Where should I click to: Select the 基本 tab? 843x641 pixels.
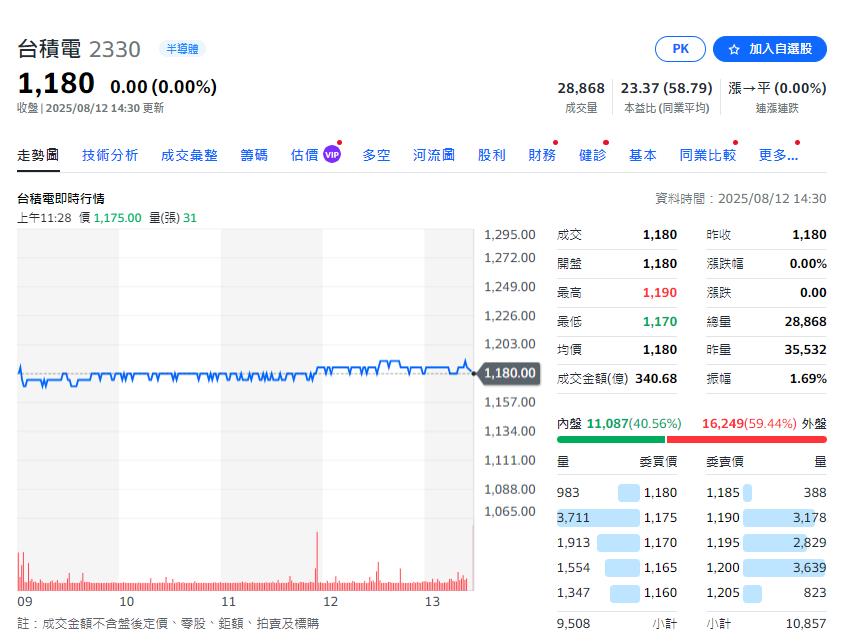(x=643, y=155)
